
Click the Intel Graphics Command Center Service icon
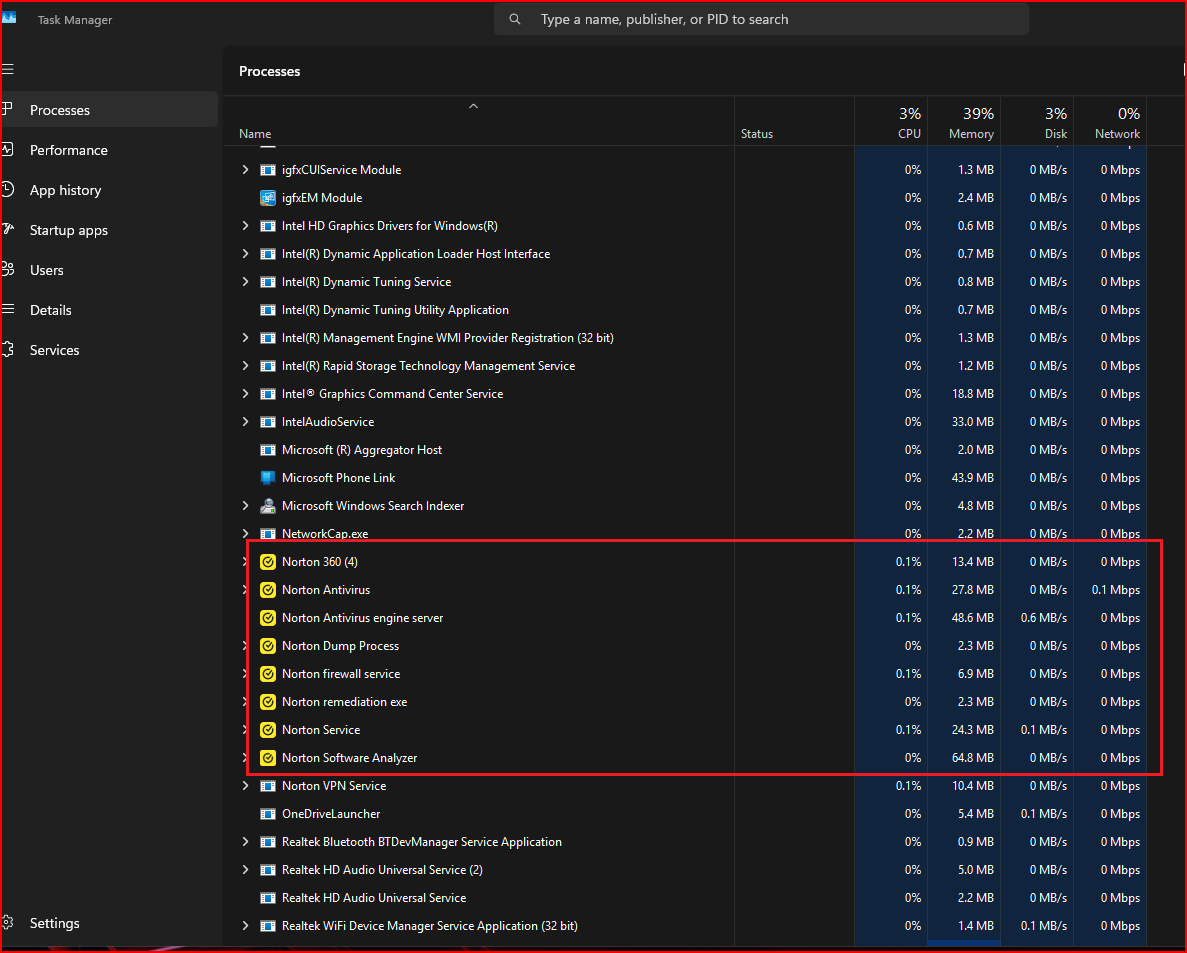point(268,394)
